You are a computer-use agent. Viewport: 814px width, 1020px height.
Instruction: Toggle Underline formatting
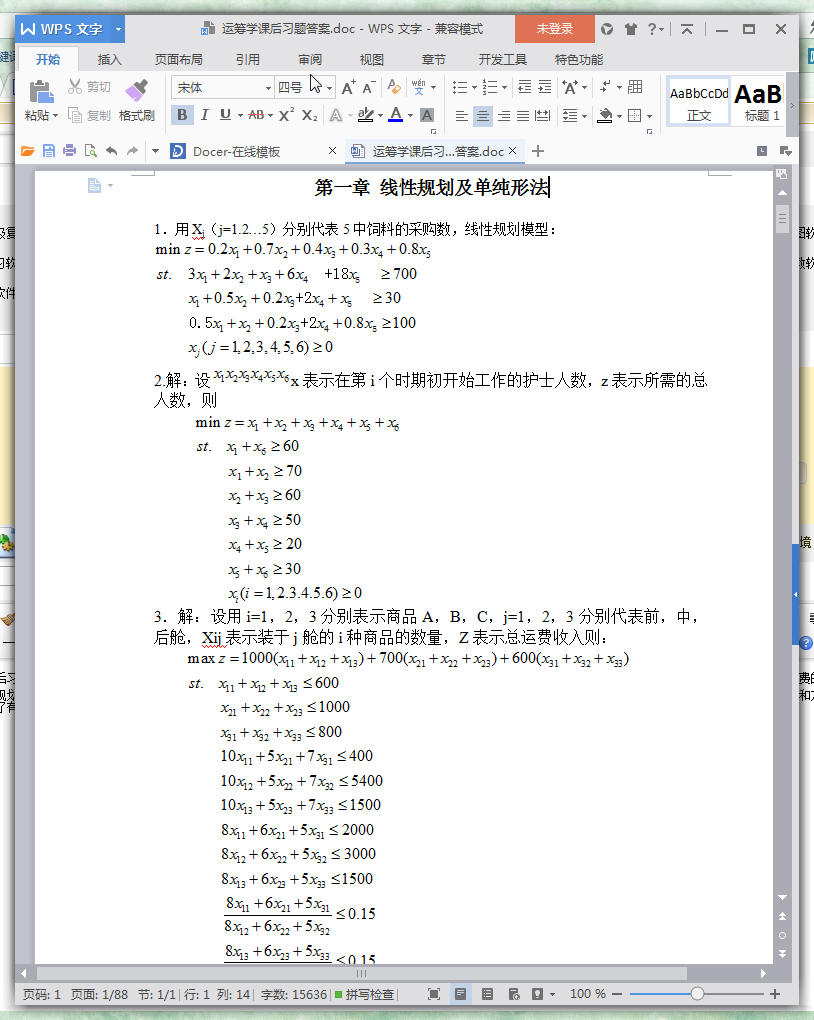pyautogui.click(x=225, y=115)
